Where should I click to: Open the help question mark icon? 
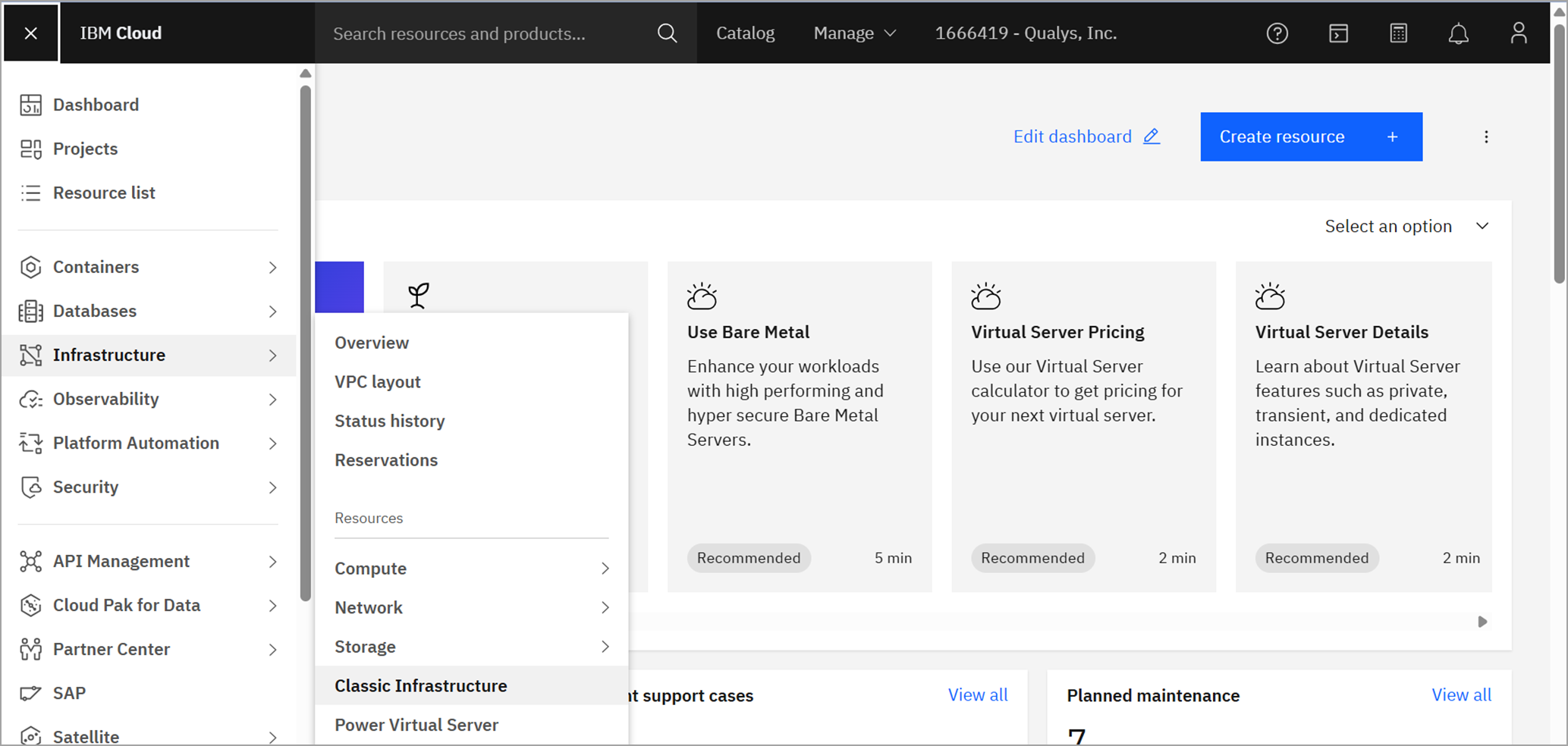[1277, 33]
